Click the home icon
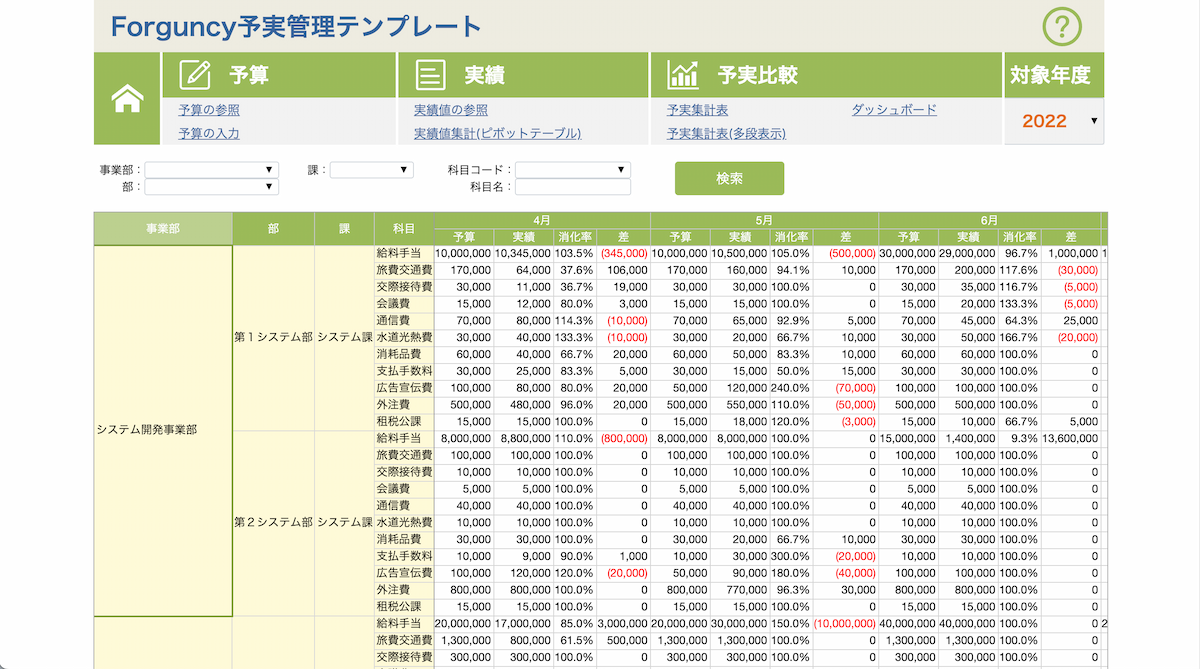The width and height of the screenshot is (1200, 669). (127, 98)
